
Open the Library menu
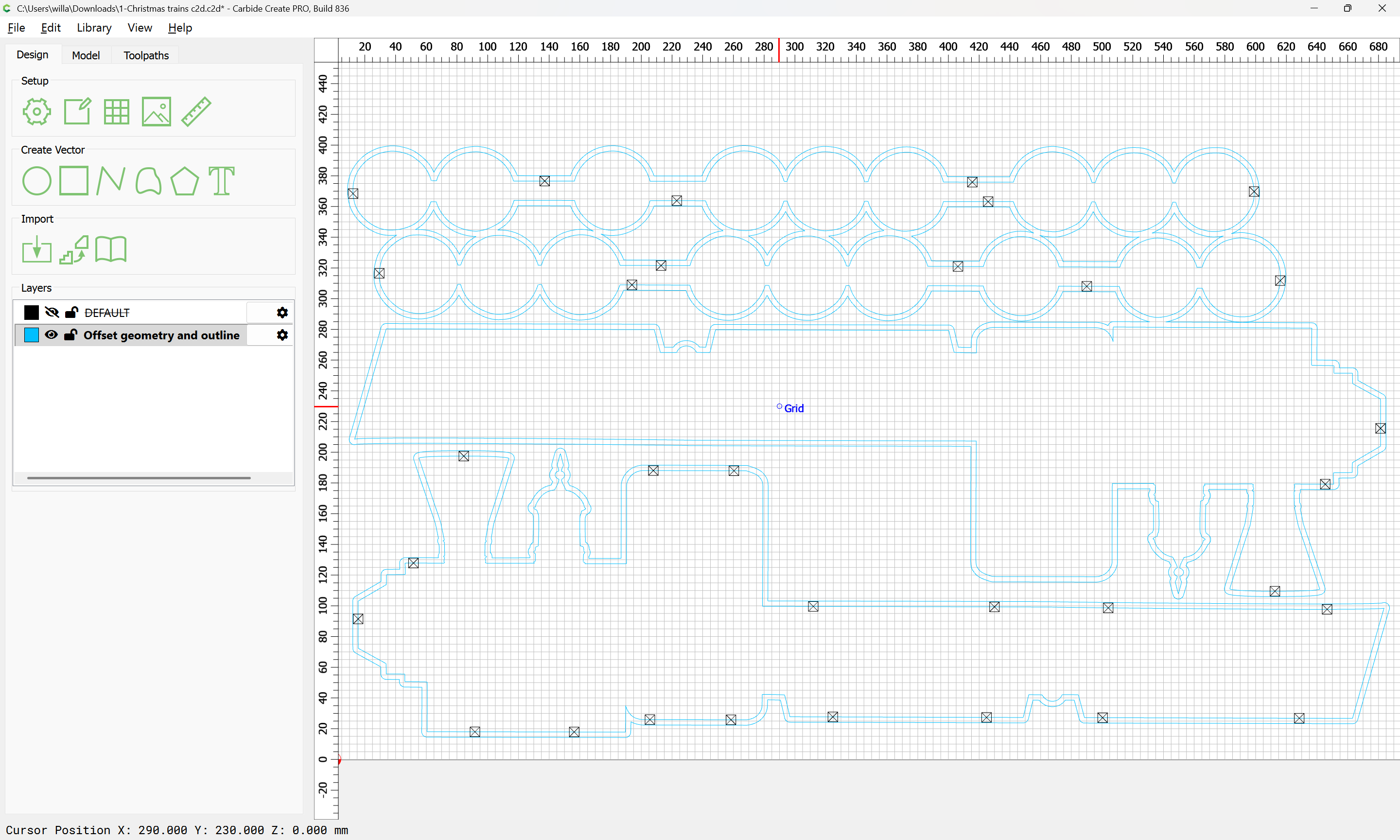(94, 28)
